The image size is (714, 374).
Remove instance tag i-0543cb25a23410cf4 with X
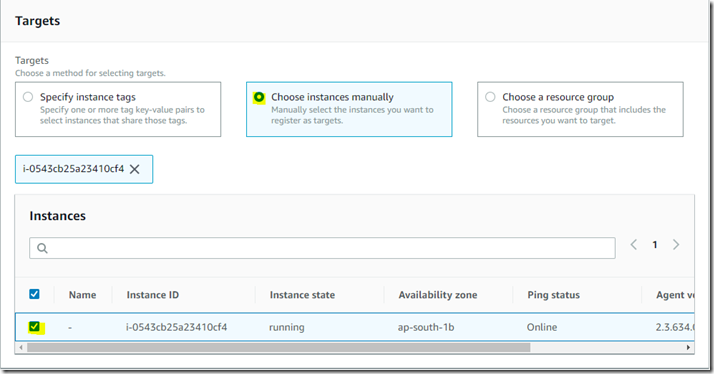[x=134, y=169]
